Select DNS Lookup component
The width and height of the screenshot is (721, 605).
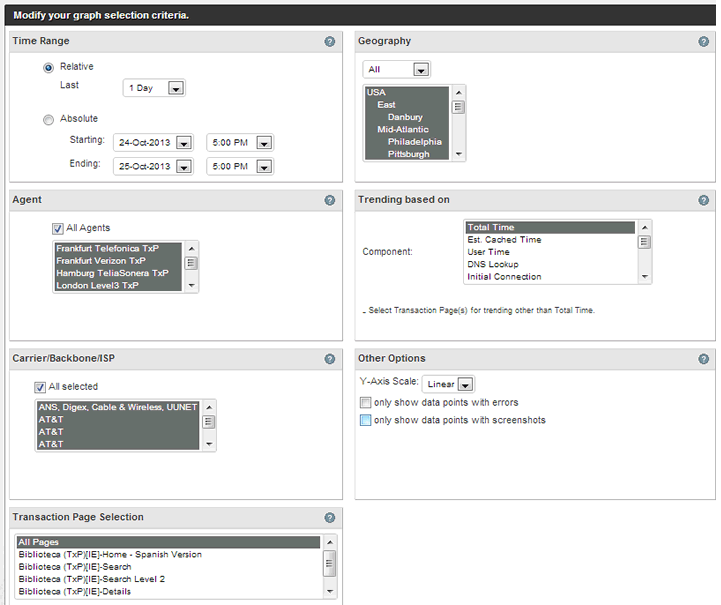click(550, 264)
